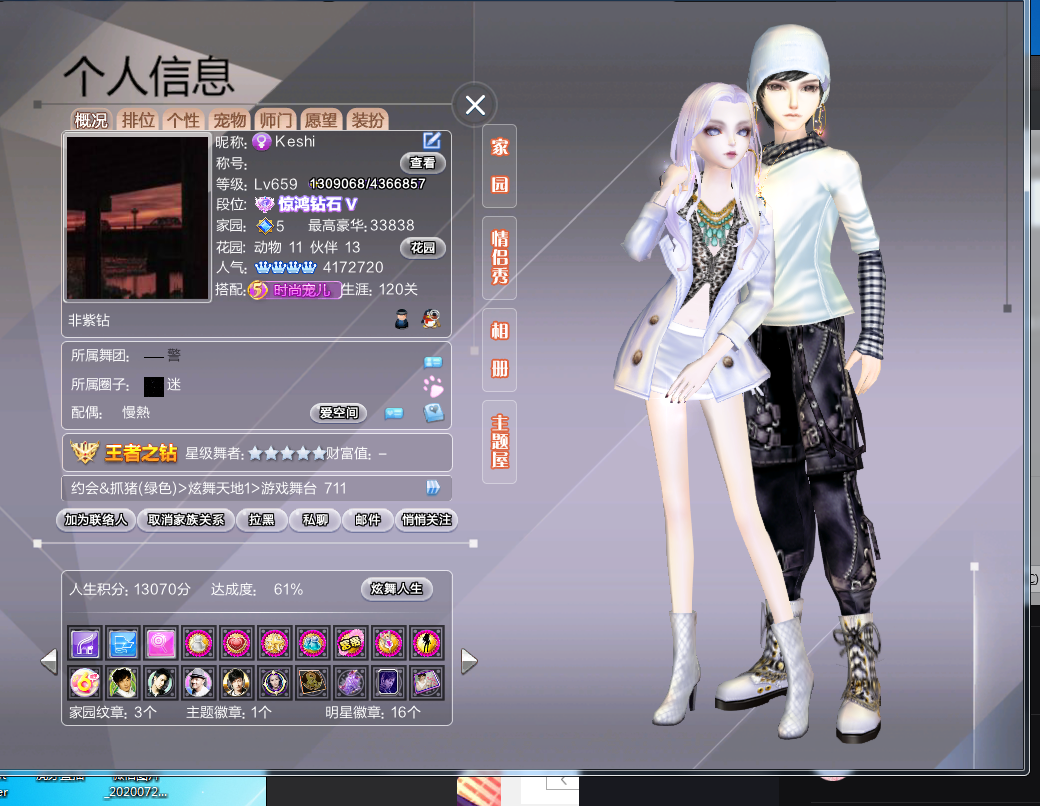The height and width of the screenshot is (806, 1040).
Task: Switch to the 概况 overview tab
Action: [91, 120]
